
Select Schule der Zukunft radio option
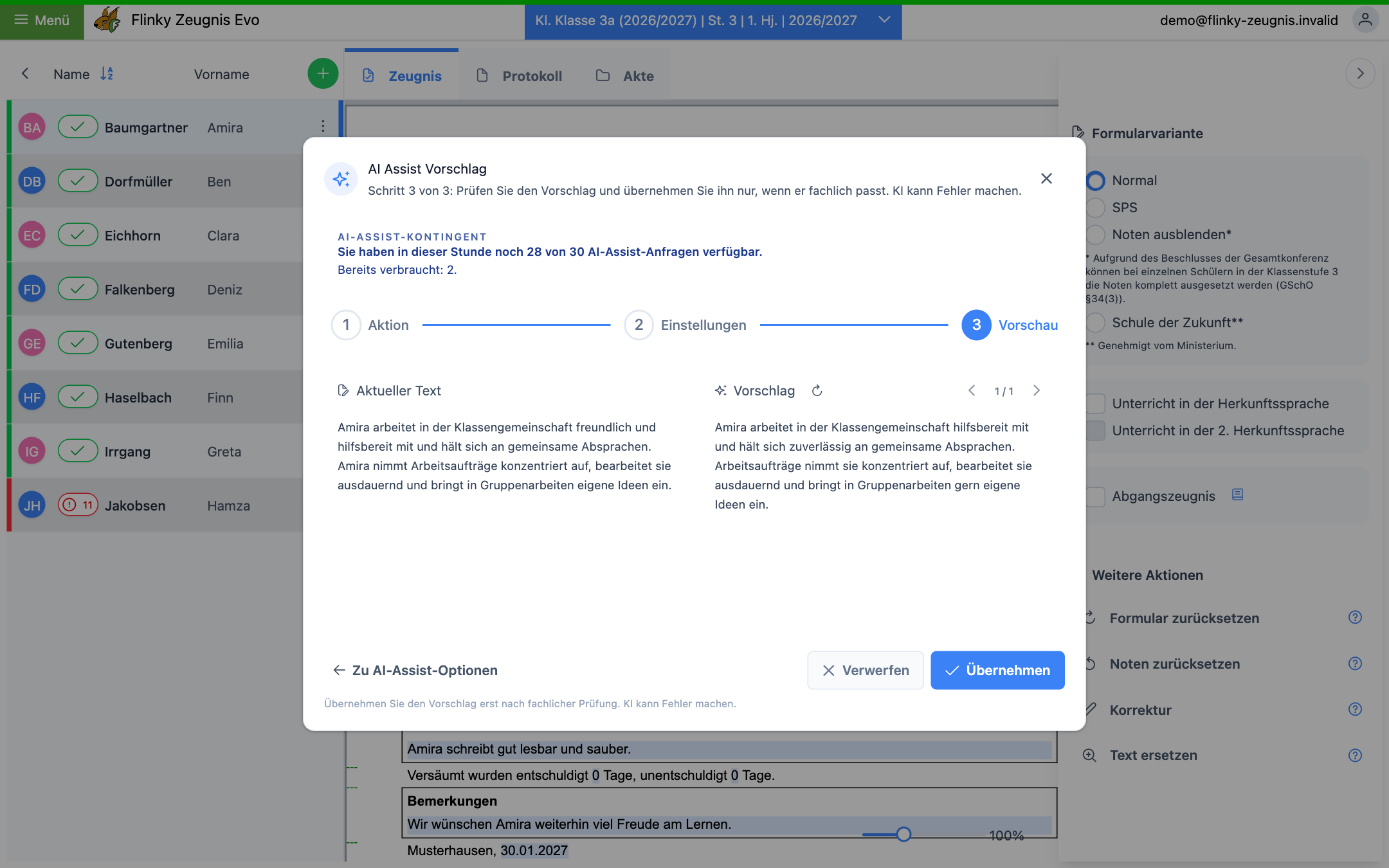tap(1096, 323)
